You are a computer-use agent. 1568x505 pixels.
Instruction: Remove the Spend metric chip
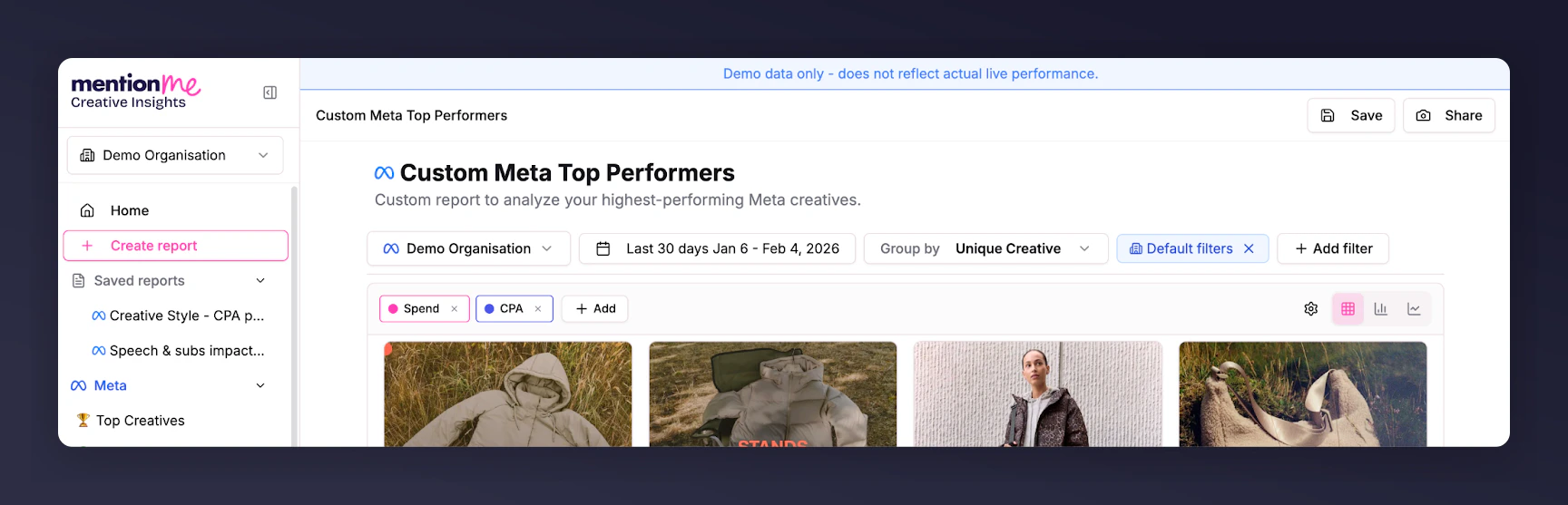click(454, 309)
